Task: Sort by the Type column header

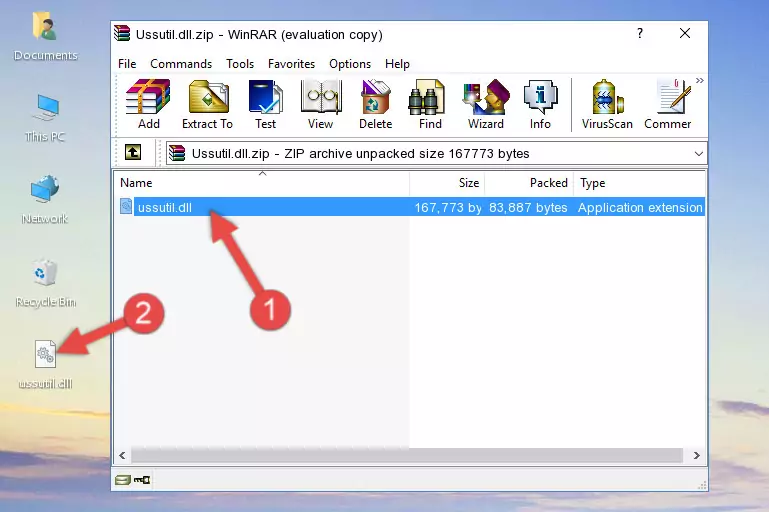Action: (x=640, y=183)
